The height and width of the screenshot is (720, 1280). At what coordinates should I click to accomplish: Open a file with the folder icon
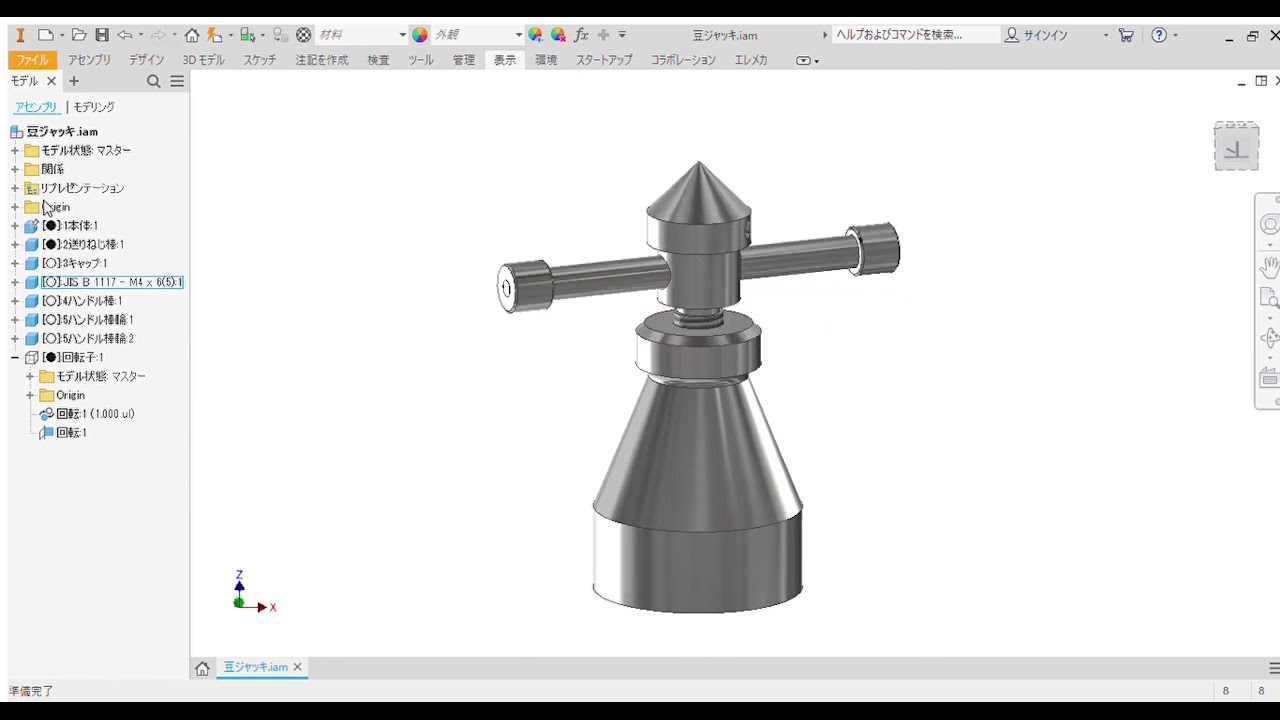coord(79,35)
